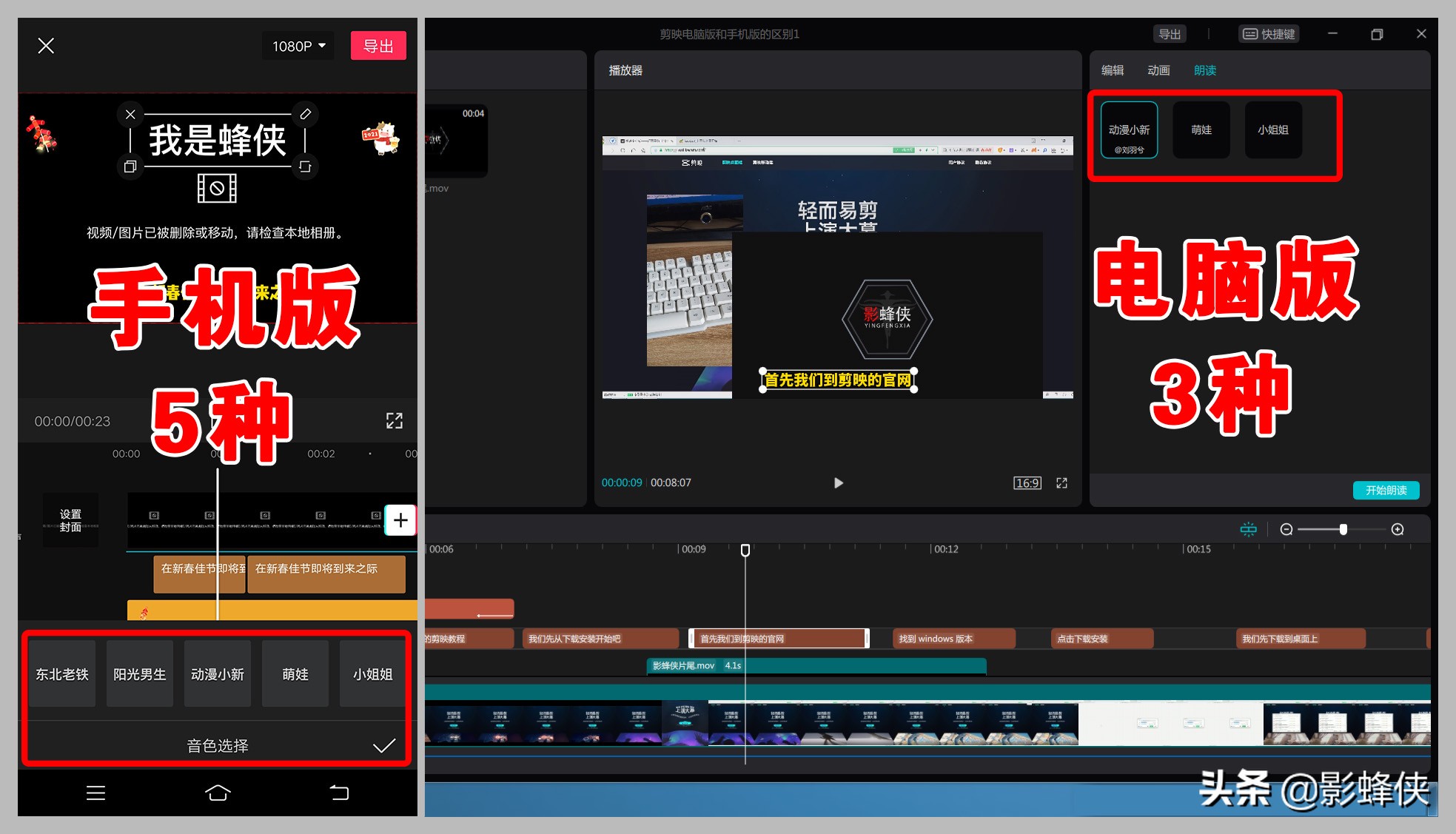
Task: Tap the home icon in the mobile navigation bar
Action: pyautogui.click(x=217, y=793)
